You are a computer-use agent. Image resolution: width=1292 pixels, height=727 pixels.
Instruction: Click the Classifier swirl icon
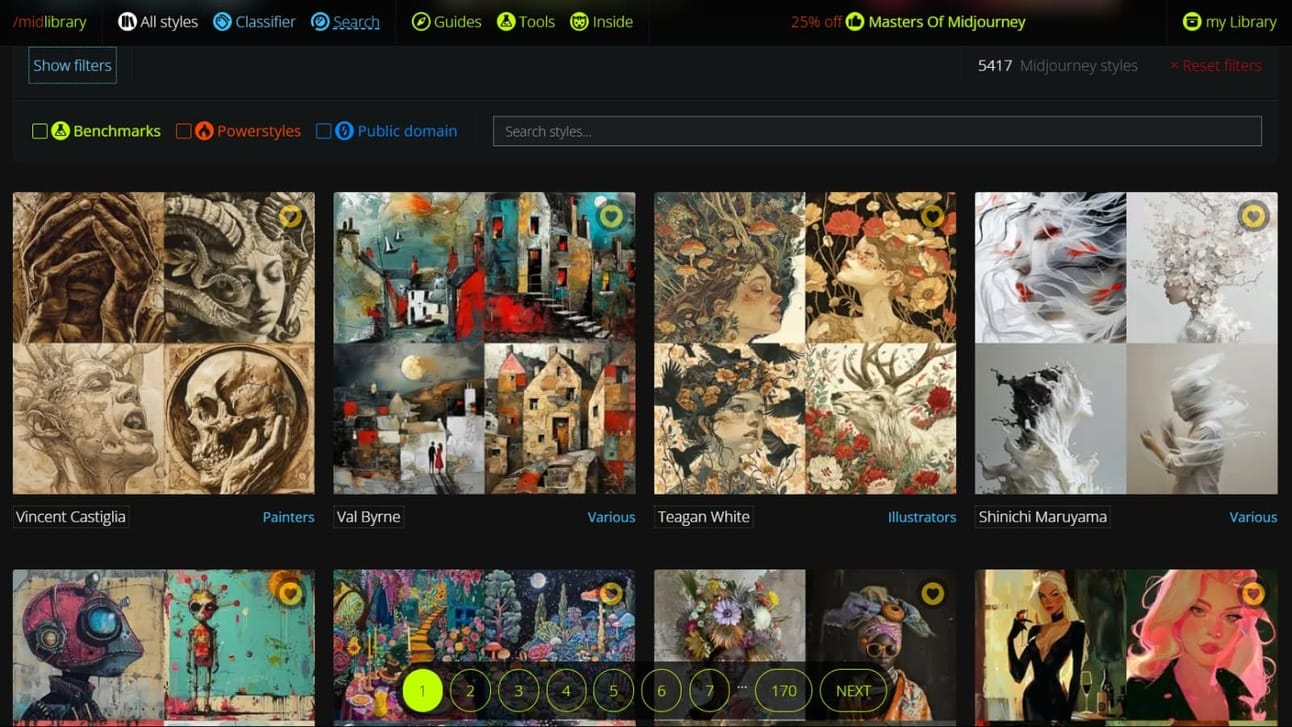coord(222,22)
